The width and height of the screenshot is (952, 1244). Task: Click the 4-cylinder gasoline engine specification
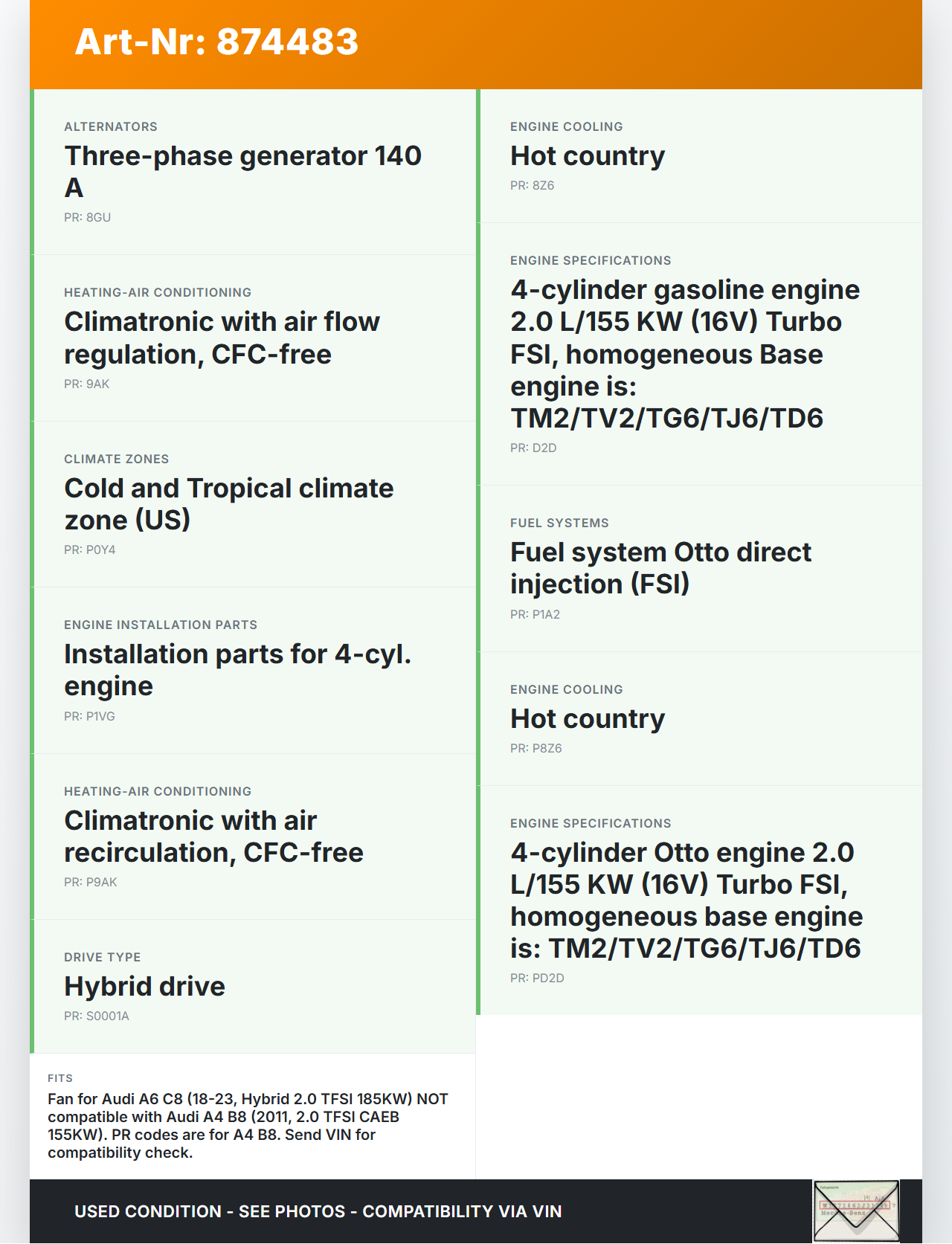(684, 353)
